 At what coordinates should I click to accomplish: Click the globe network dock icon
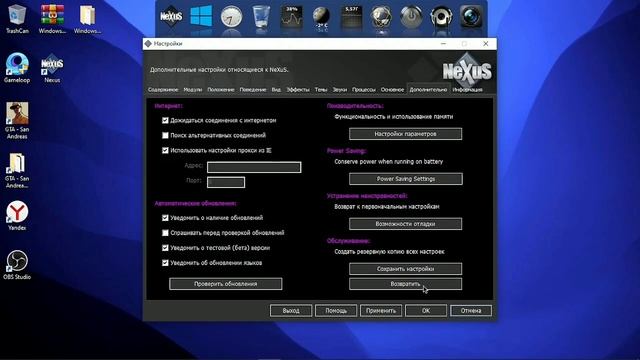[381, 17]
